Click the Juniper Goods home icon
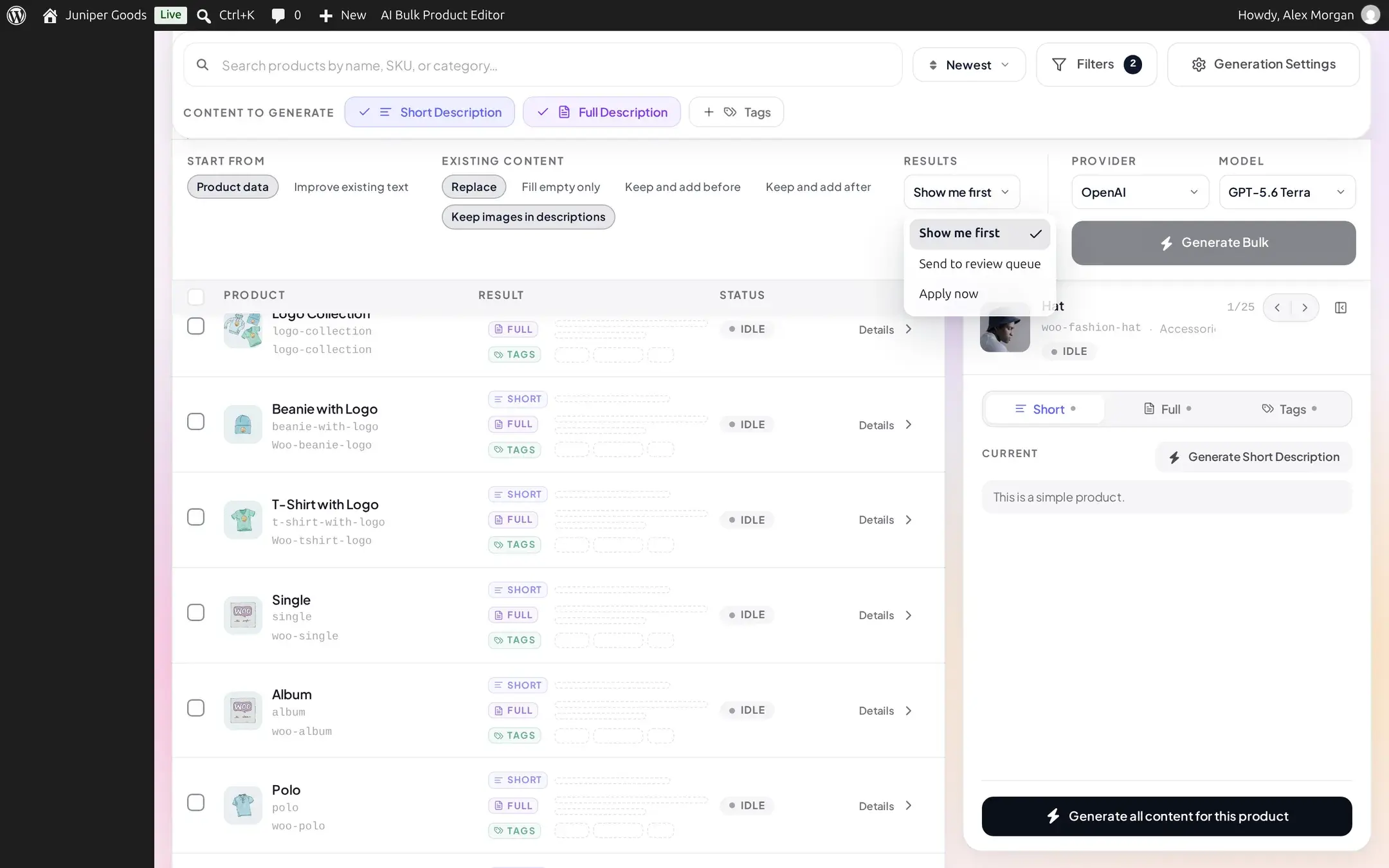Screen dimensions: 1389x868 (50, 15)
